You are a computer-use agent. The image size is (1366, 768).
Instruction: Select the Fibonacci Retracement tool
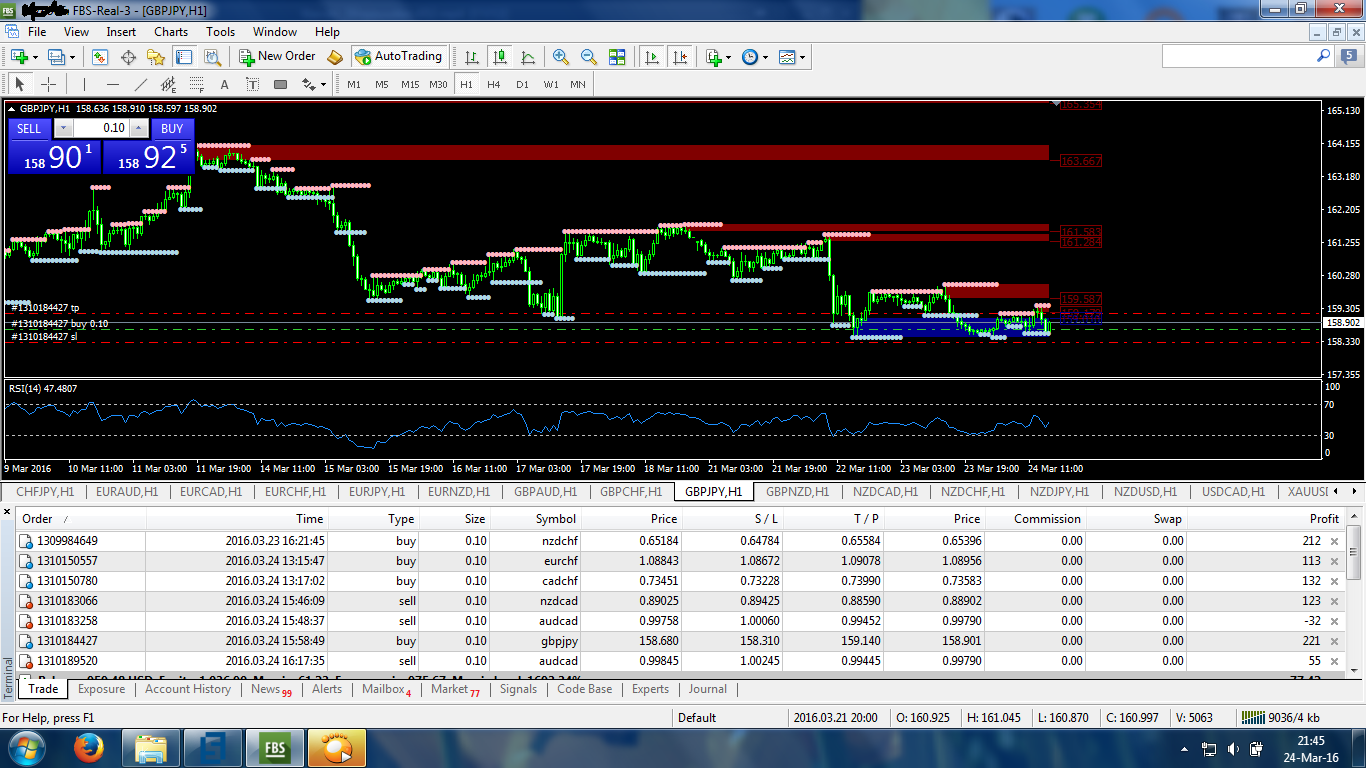click(x=197, y=84)
